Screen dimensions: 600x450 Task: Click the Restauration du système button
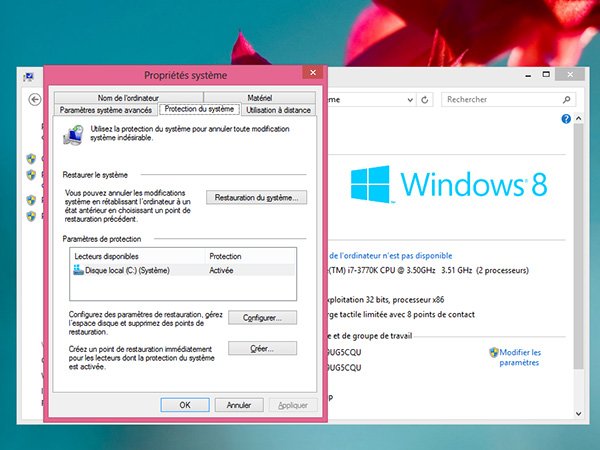(256, 197)
